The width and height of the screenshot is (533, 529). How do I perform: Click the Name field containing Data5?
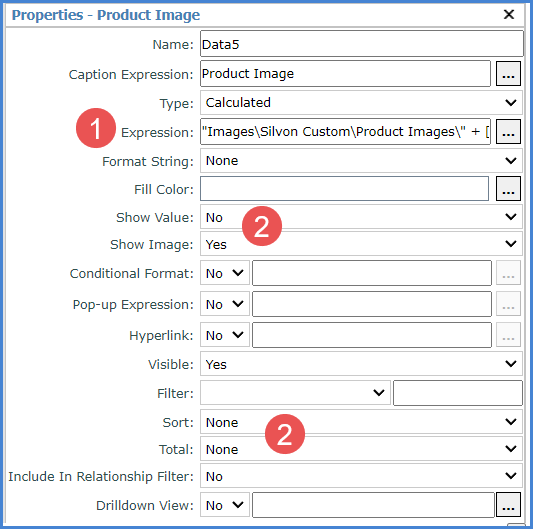coord(362,44)
